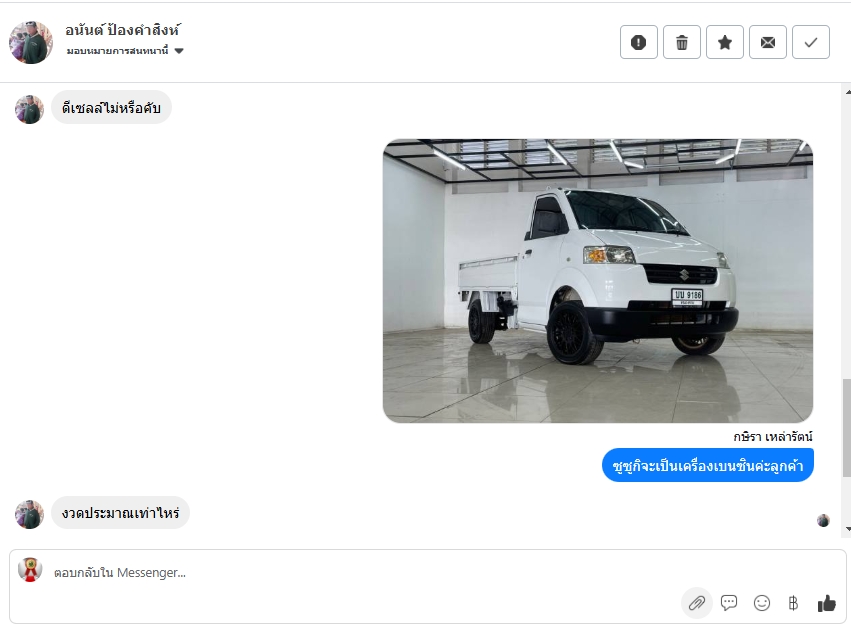Open อนันต์ ป้องคำสิงห์ profile name link

click(123, 30)
